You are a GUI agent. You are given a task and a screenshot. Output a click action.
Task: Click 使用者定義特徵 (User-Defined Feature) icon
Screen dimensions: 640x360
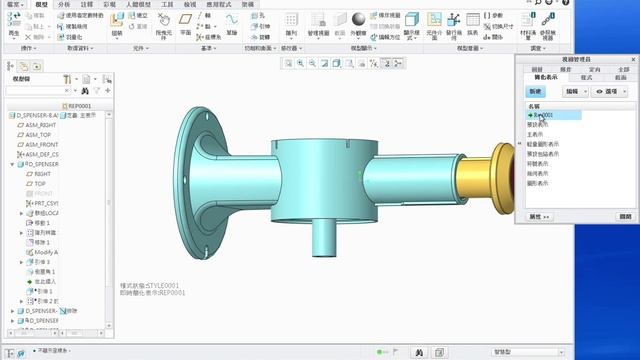[61, 16]
